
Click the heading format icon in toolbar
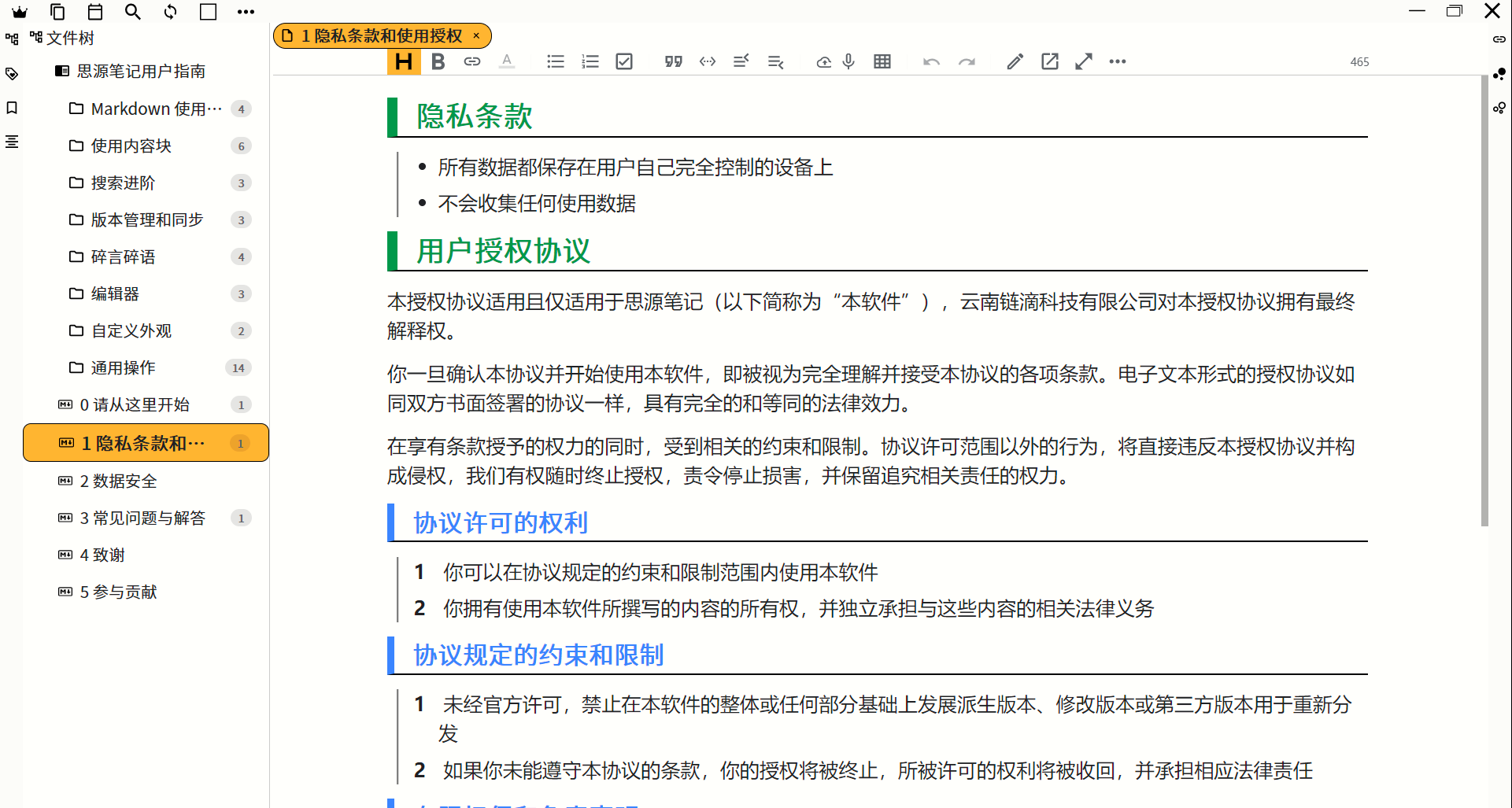pyautogui.click(x=404, y=61)
